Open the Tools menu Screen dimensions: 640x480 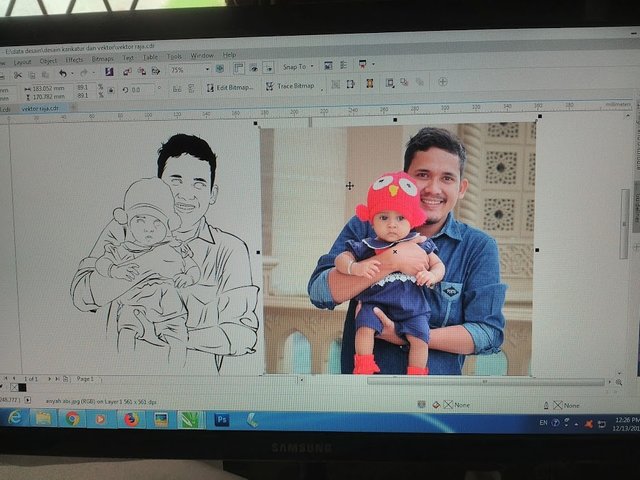[174, 56]
